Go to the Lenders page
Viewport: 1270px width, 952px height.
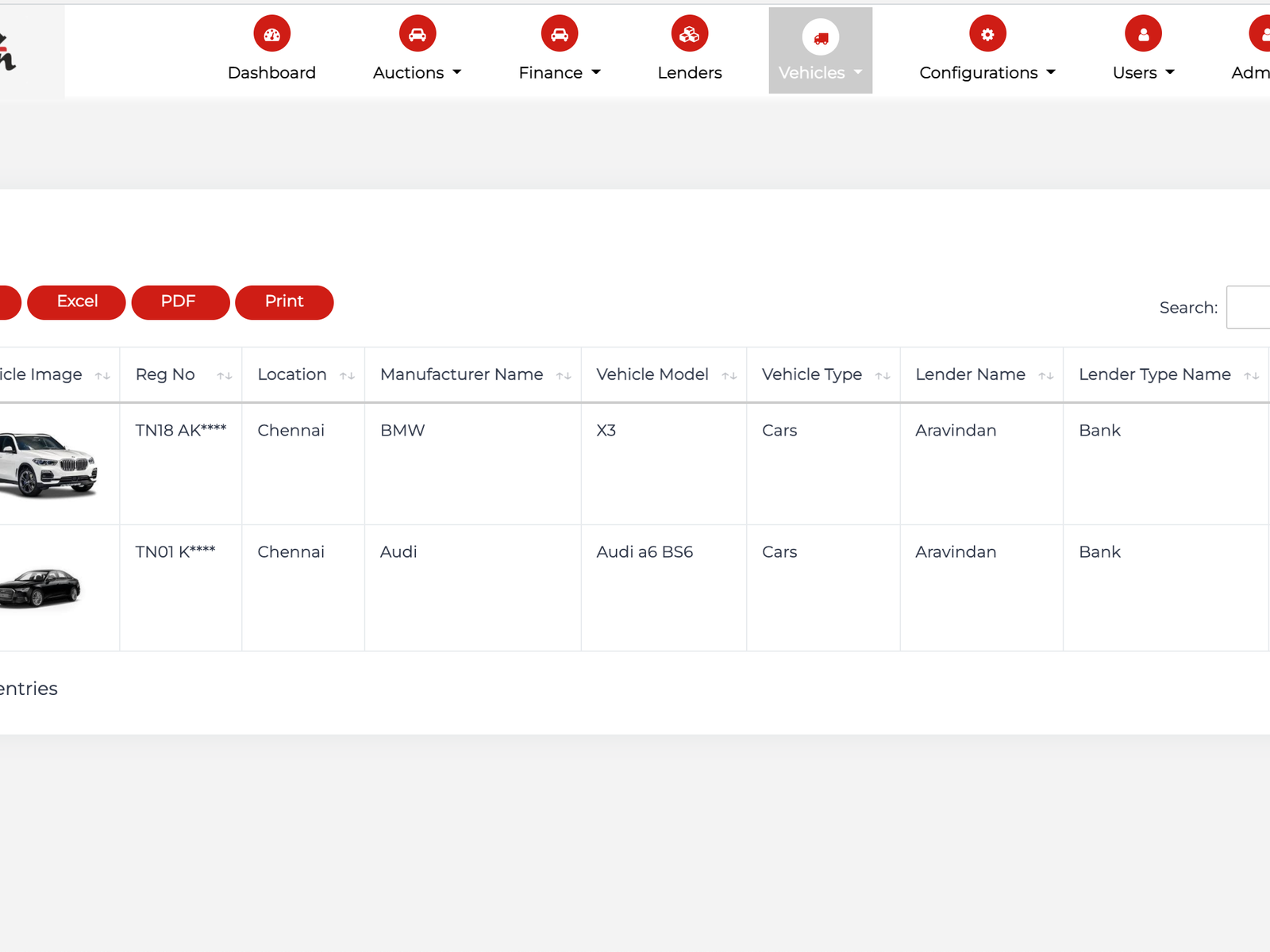coord(689,73)
